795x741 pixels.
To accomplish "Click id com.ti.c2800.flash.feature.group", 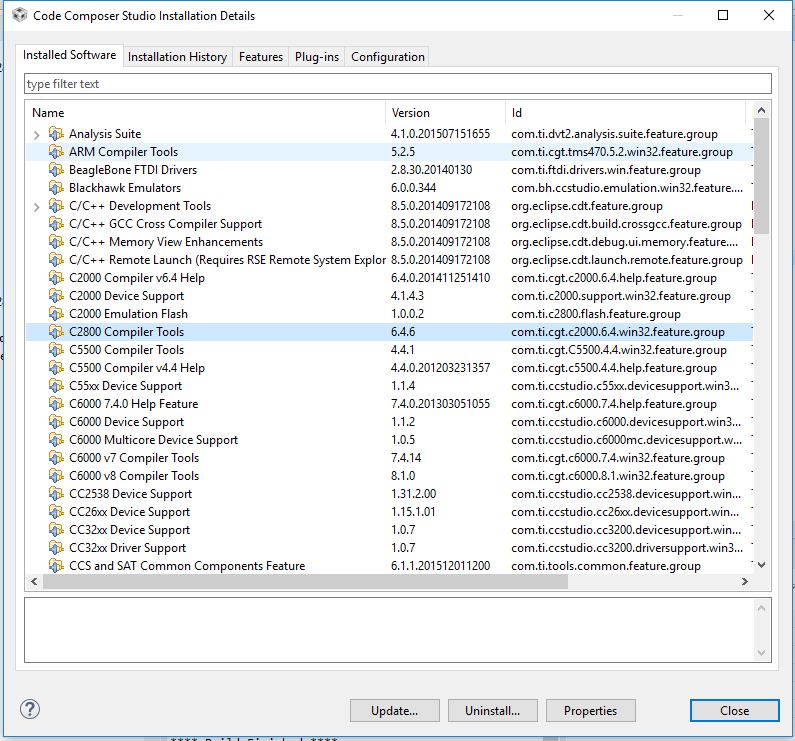I will click(x=596, y=314).
